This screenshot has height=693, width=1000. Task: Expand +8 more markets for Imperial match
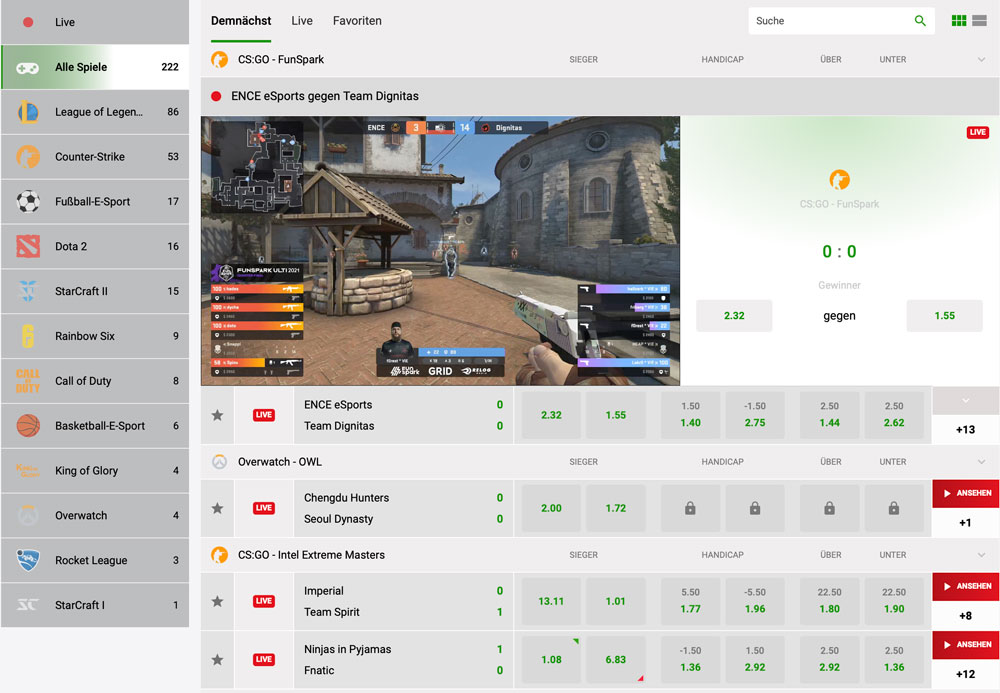coord(966,616)
